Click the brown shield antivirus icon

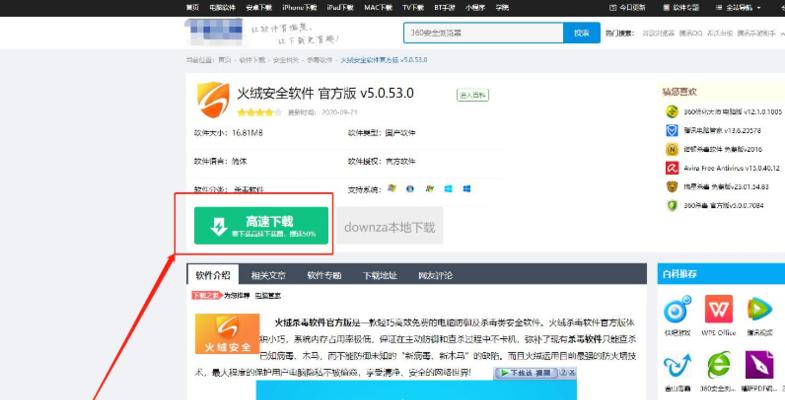tap(671, 187)
